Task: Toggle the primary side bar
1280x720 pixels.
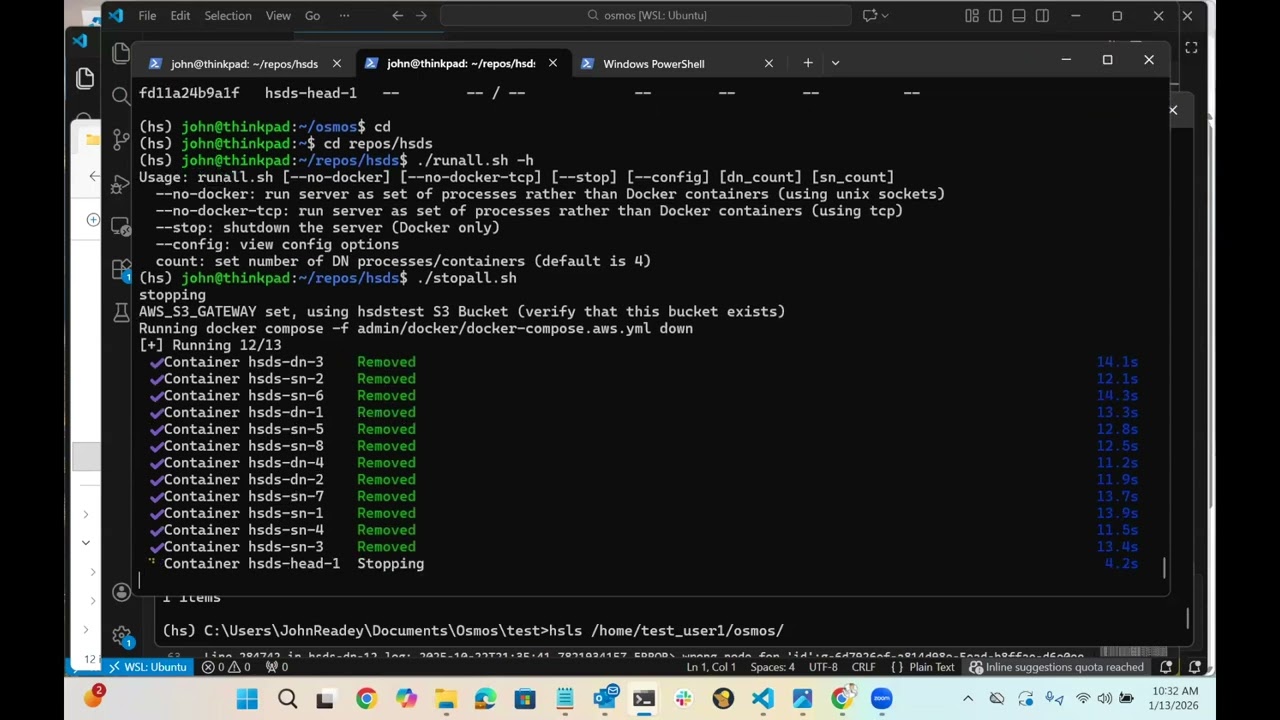Action: tap(995, 16)
